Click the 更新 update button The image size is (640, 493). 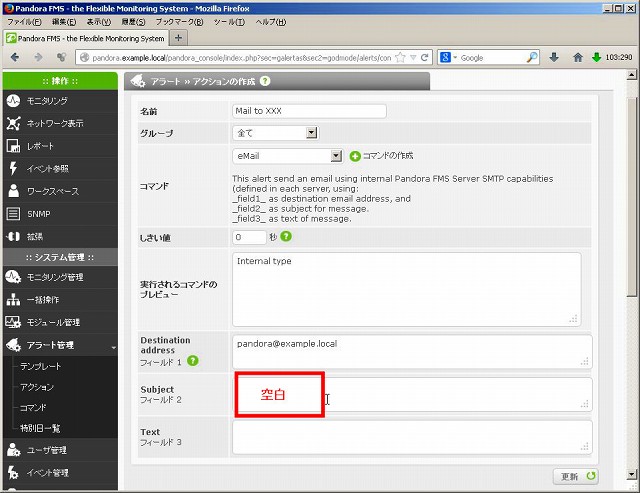576,476
